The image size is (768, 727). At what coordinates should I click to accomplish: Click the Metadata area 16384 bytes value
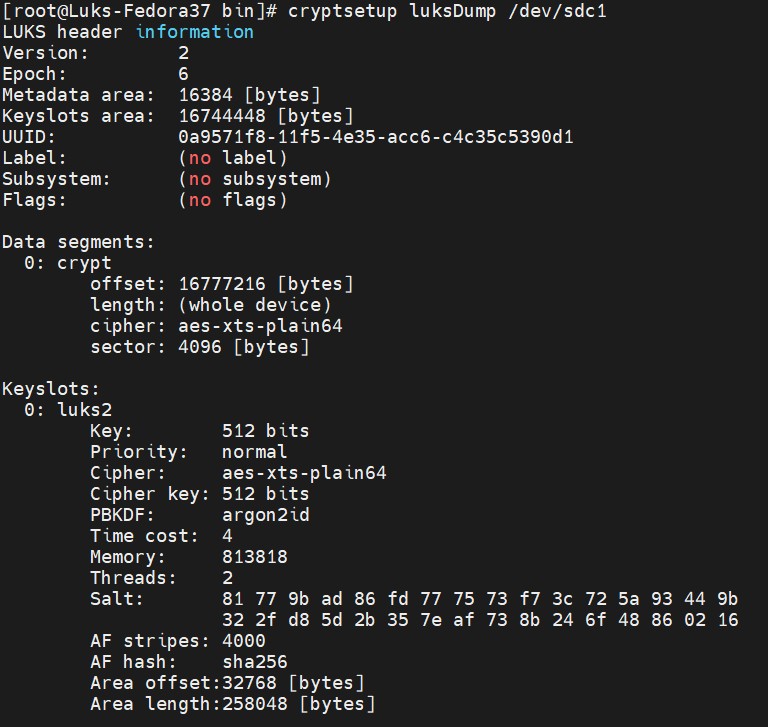249,95
